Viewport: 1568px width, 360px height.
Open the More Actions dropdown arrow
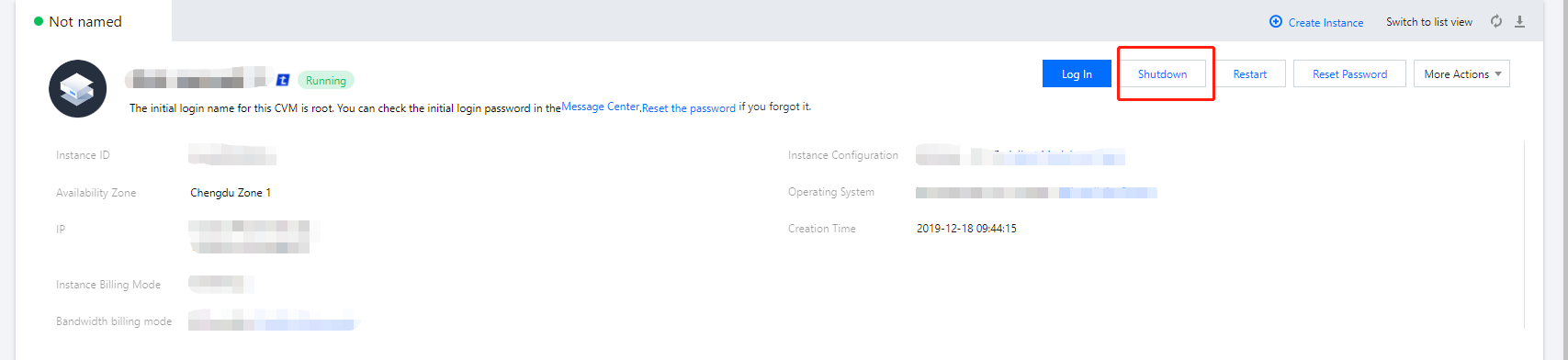tap(1498, 74)
